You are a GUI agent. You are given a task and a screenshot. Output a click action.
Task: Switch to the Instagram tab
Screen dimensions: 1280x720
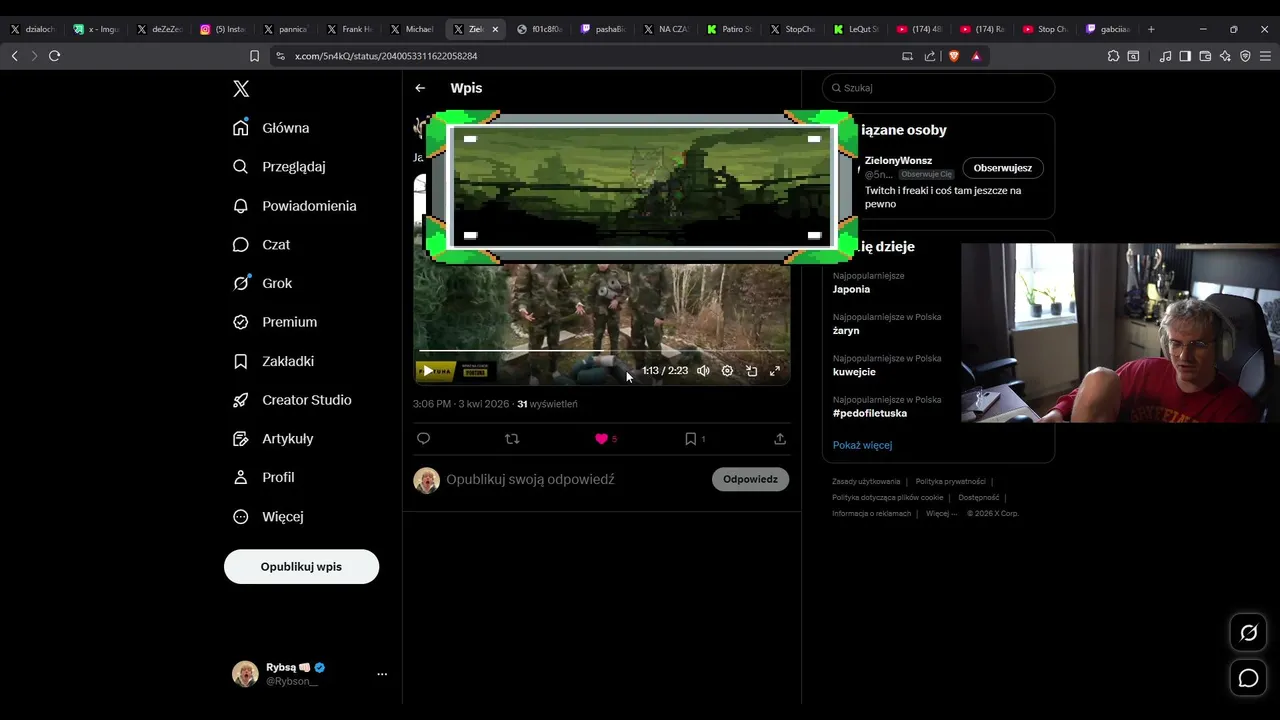tap(222, 29)
